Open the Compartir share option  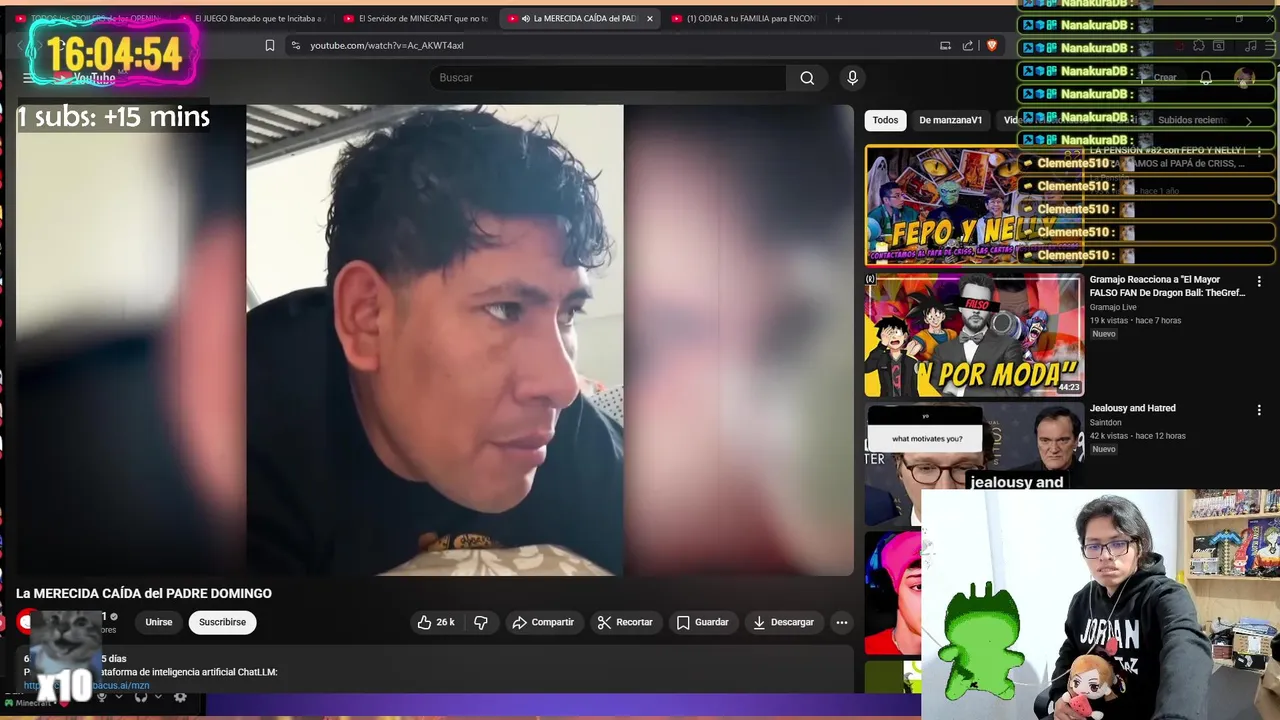click(543, 622)
